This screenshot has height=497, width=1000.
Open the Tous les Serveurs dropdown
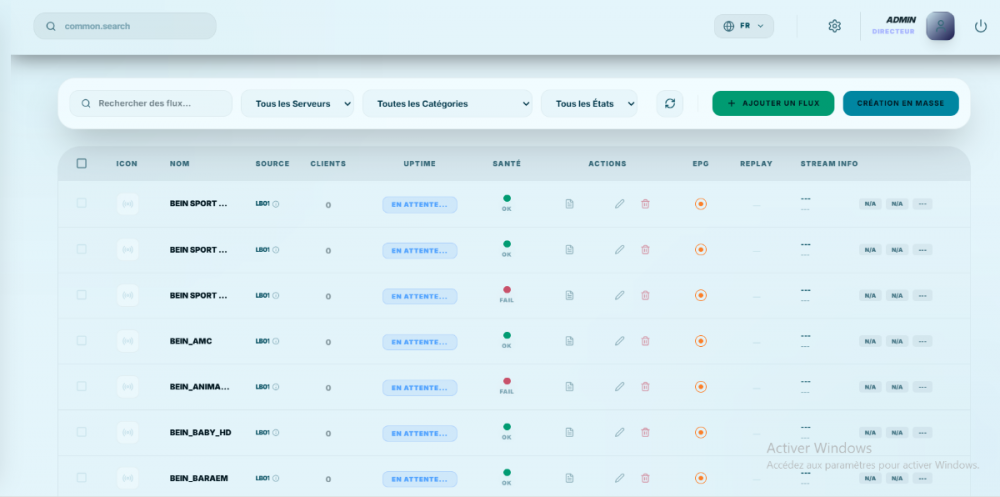tap(297, 103)
